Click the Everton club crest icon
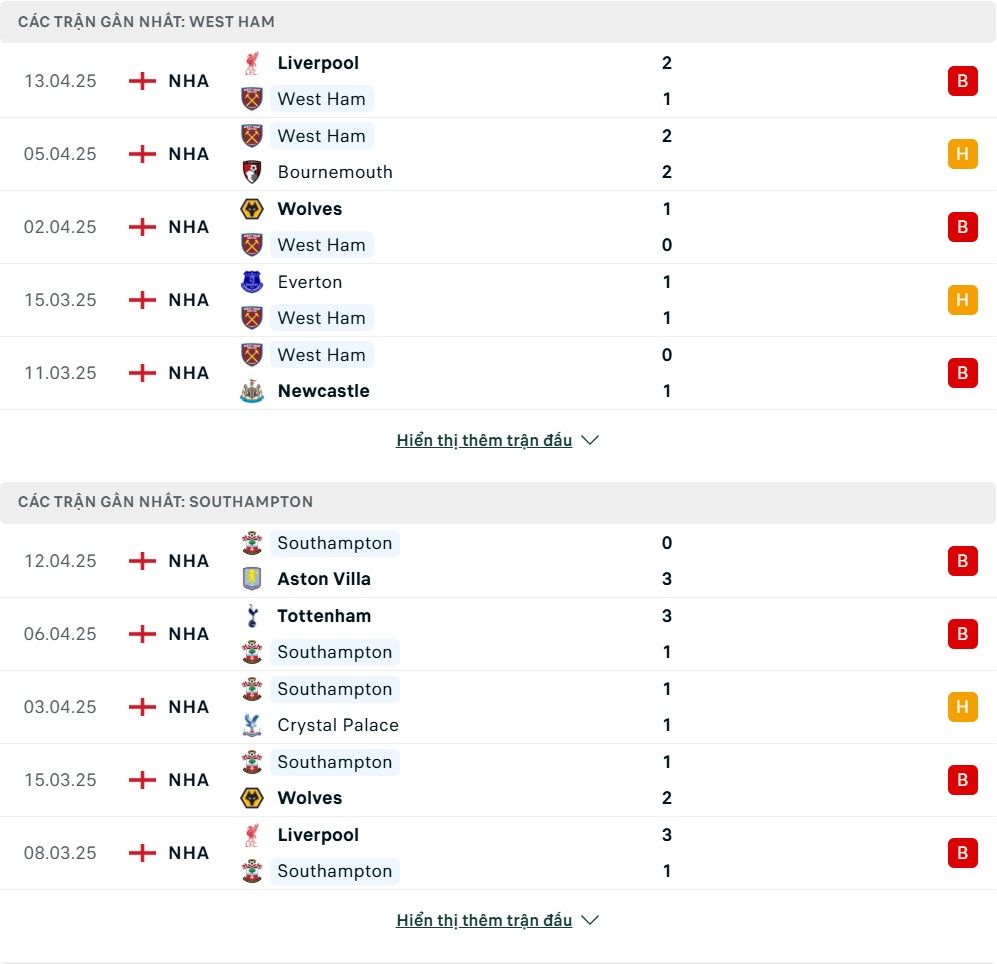The height and width of the screenshot is (964, 997). point(252,282)
